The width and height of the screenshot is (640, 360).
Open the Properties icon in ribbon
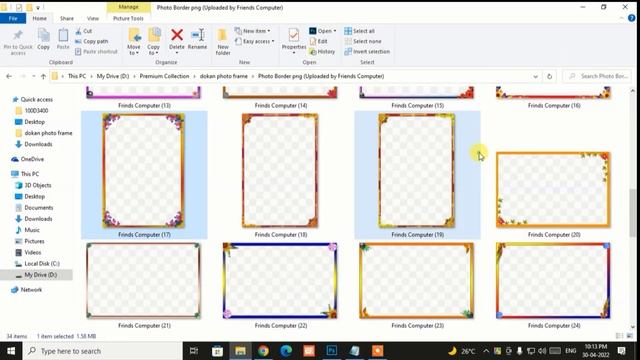click(x=293, y=35)
